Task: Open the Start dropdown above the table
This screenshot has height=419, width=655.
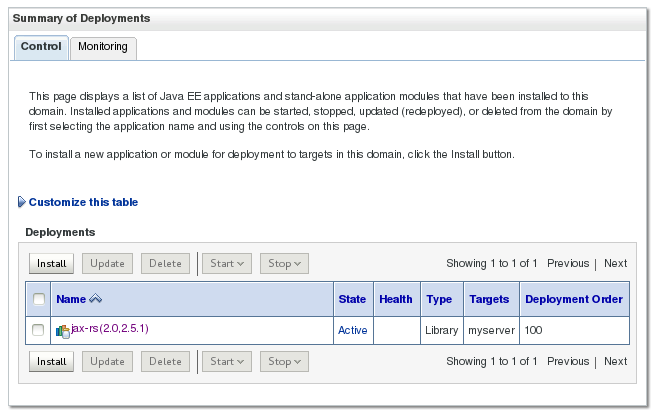Action: 226,264
